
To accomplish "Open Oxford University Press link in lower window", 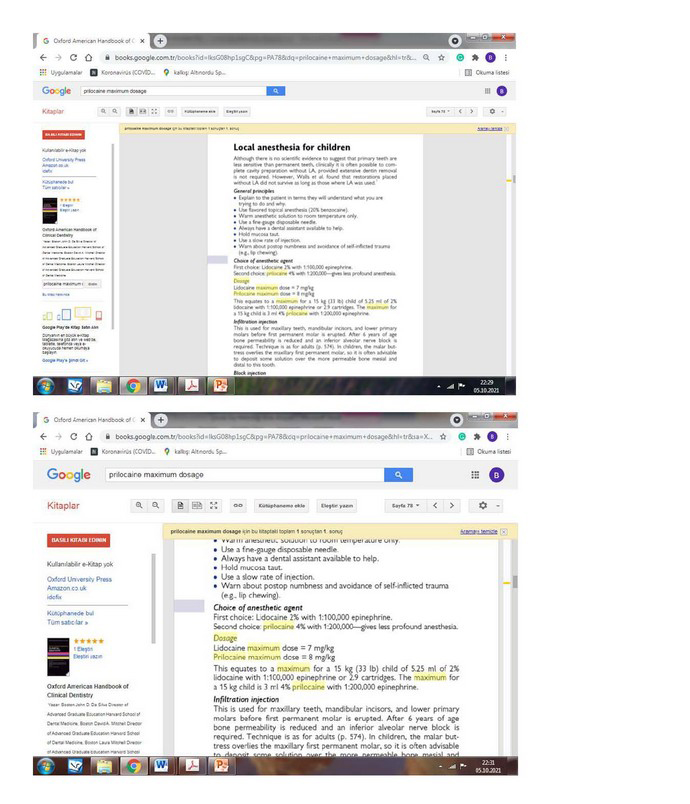I will 79,579.
